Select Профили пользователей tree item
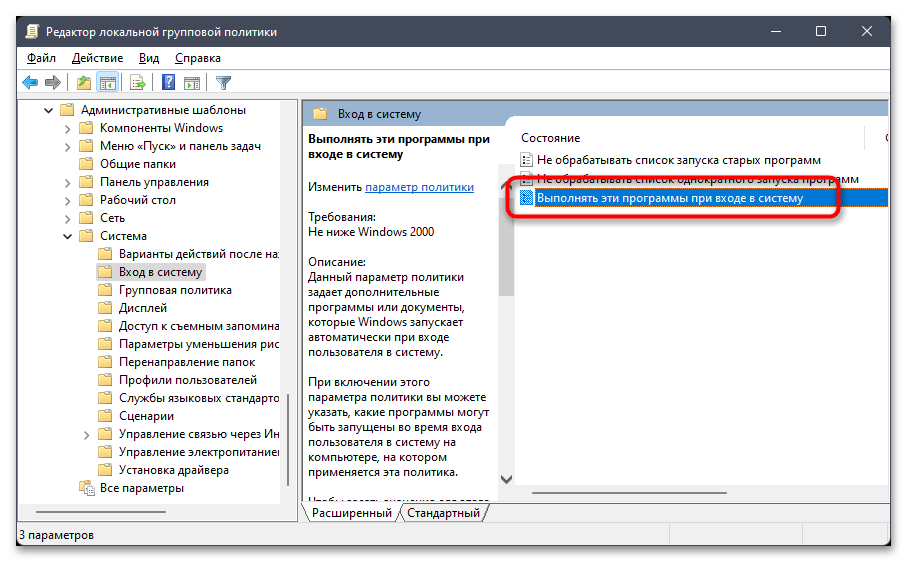907x562 pixels. (x=188, y=380)
